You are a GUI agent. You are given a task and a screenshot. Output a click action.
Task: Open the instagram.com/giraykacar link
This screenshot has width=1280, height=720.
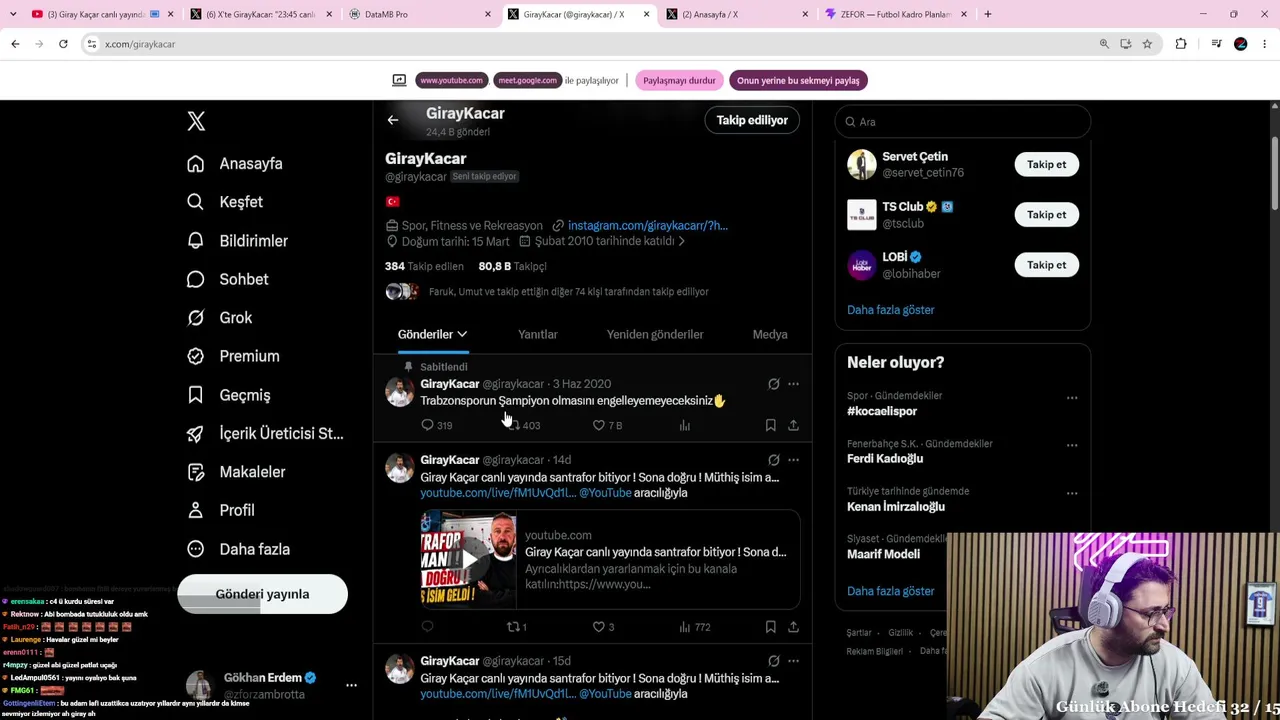648,226
